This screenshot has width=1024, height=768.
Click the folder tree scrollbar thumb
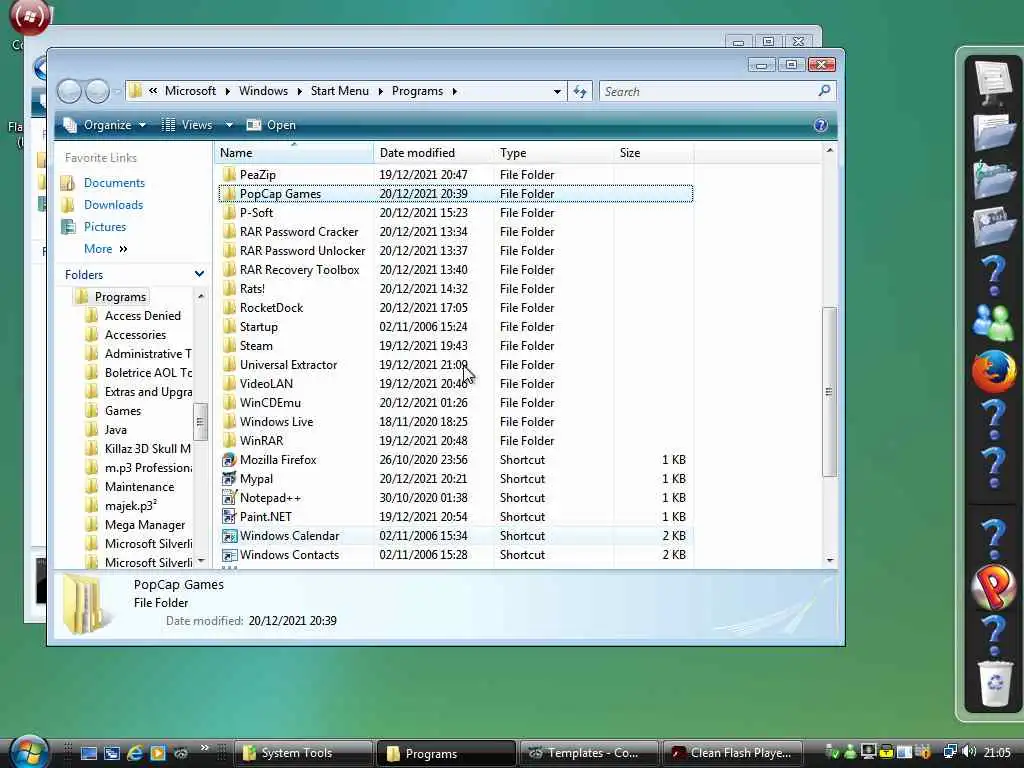coord(200,422)
